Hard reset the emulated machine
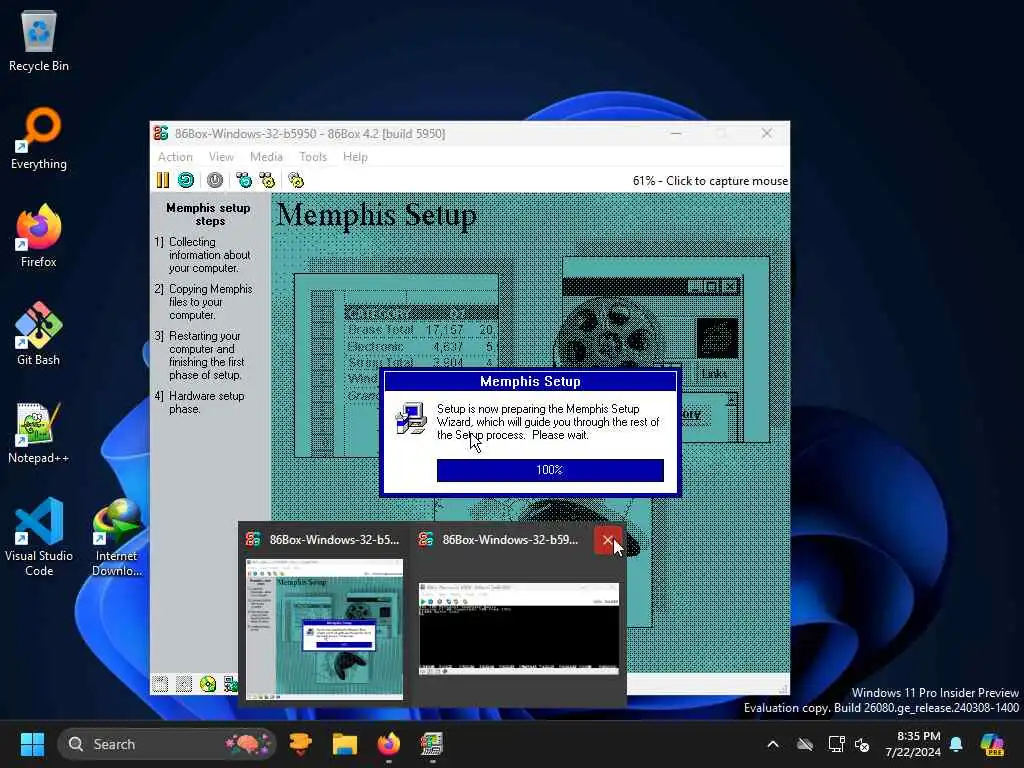1024x768 pixels. (186, 180)
